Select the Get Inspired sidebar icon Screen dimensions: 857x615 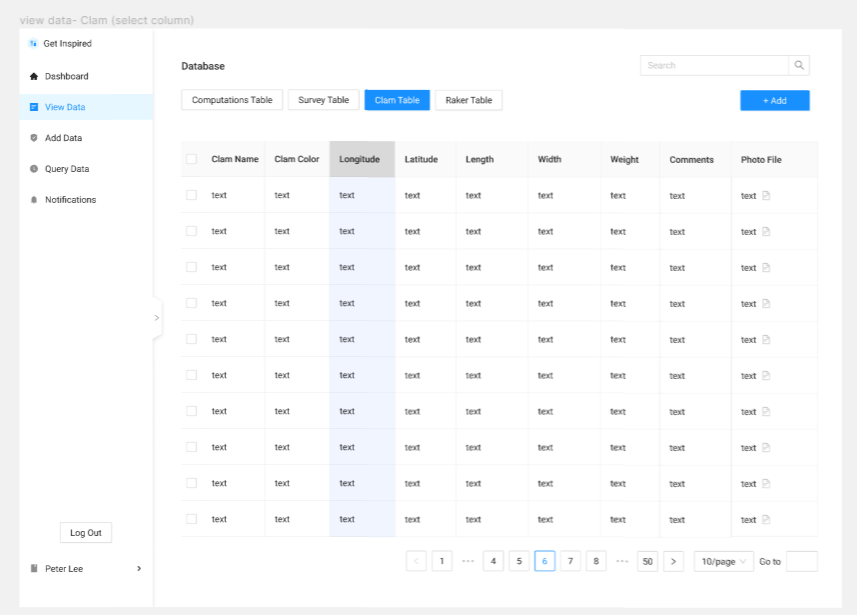click(32, 43)
